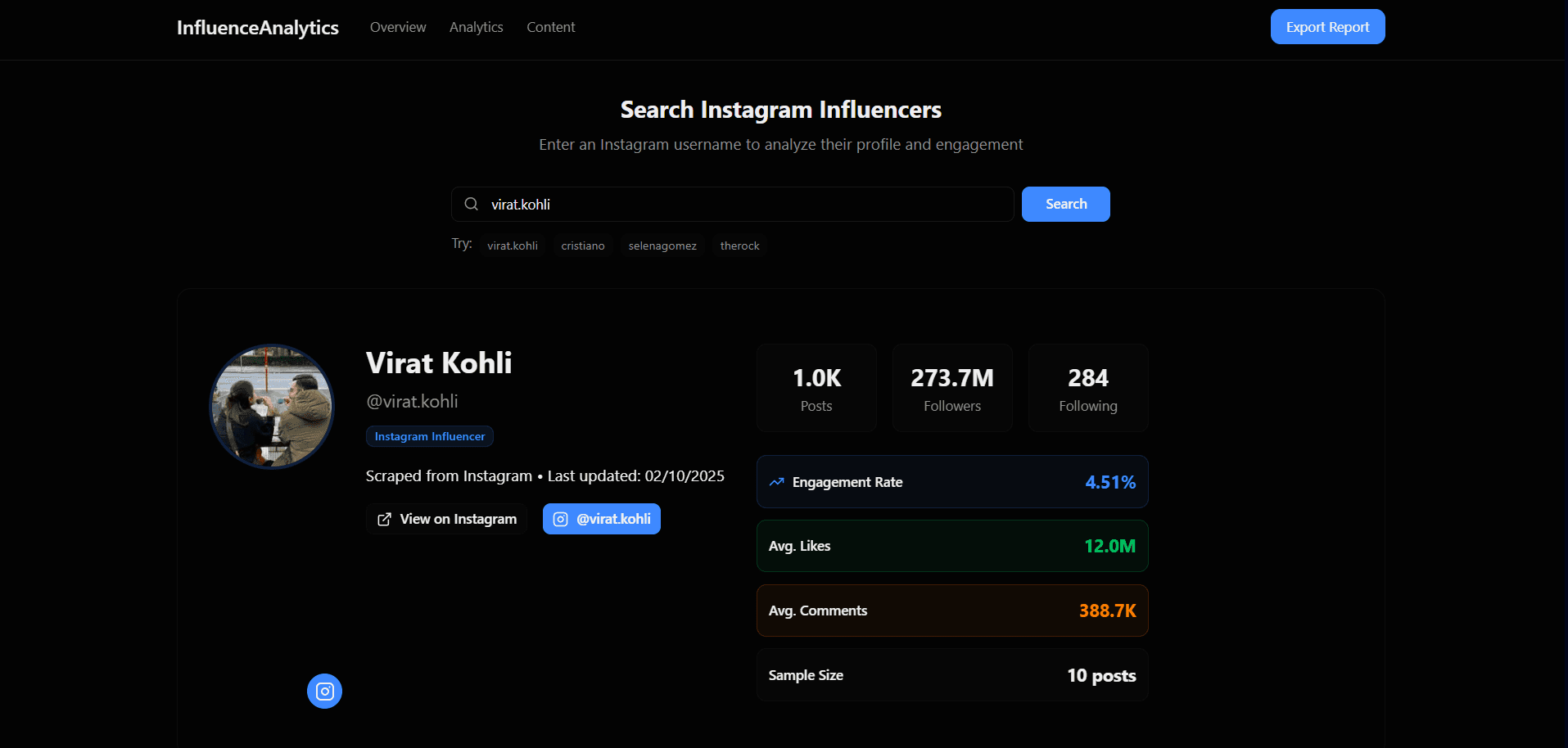The image size is (1568, 748).
Task: Open the Overview nav item
Action: [398, 27]
